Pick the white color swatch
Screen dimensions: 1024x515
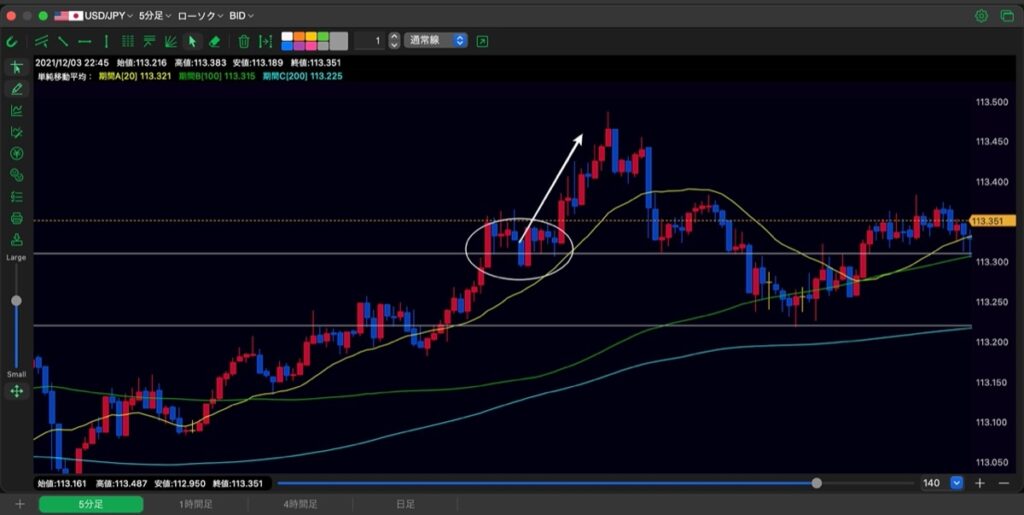coord(287,37)
